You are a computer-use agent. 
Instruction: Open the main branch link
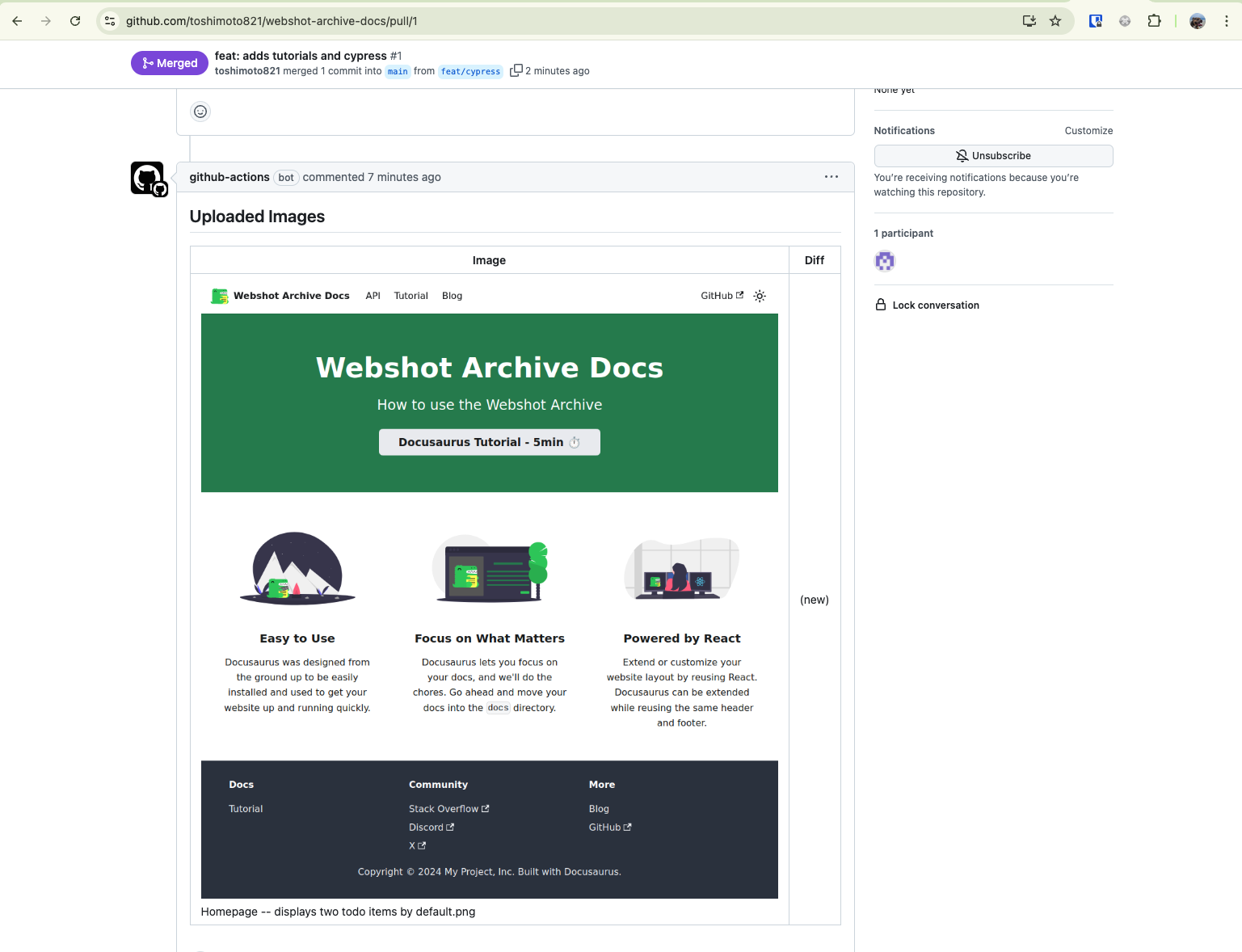point(397,71)
